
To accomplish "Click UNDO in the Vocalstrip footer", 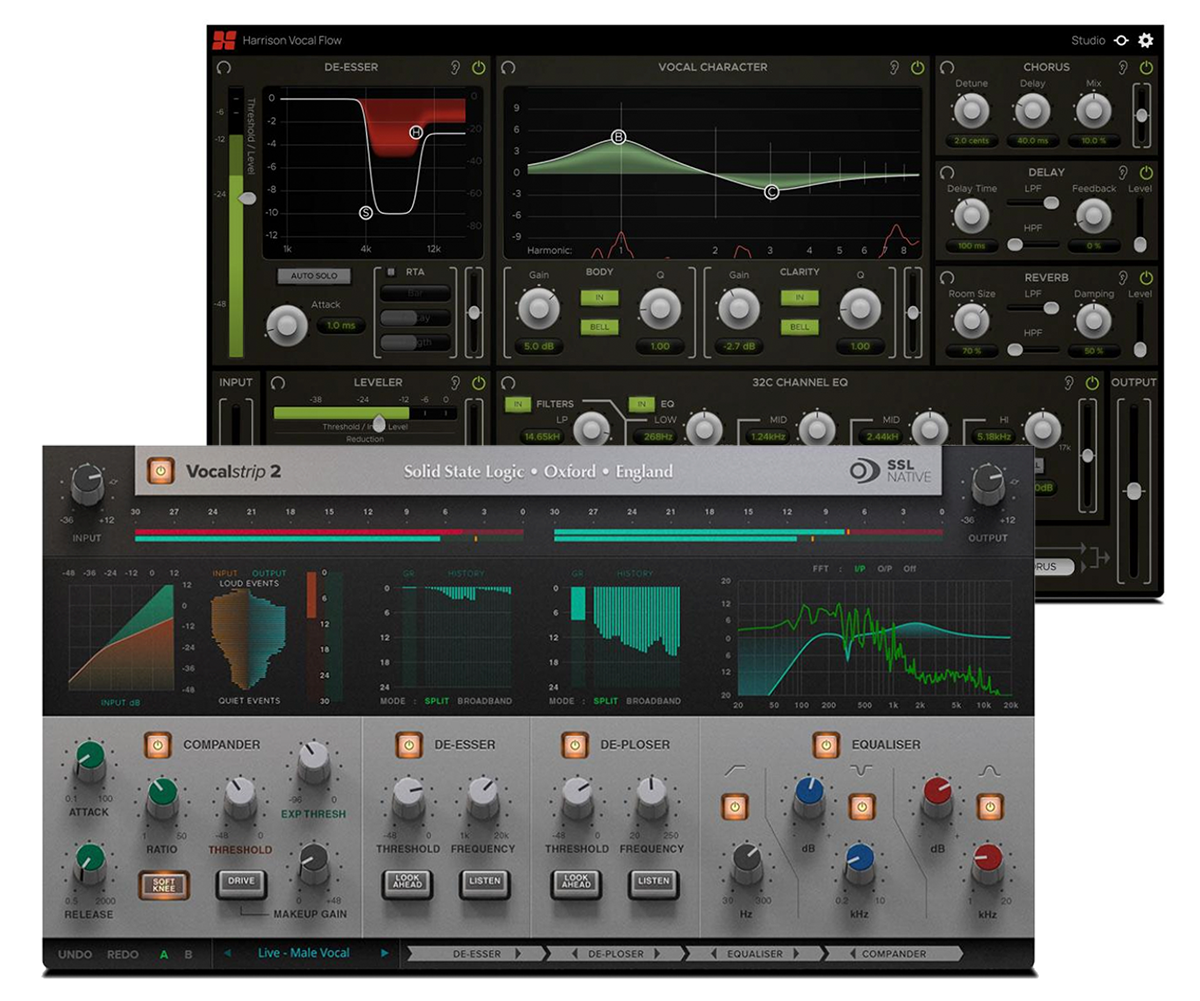I will [x=75, y=953].
